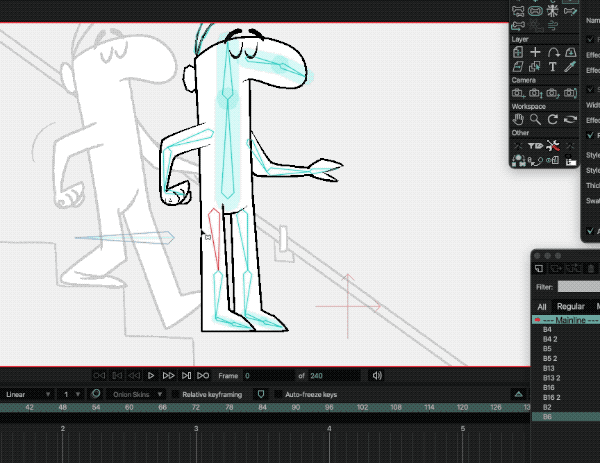Jump to the end of the animation
The height and width of the screenshot is (463, 600).
coord(203,376)
